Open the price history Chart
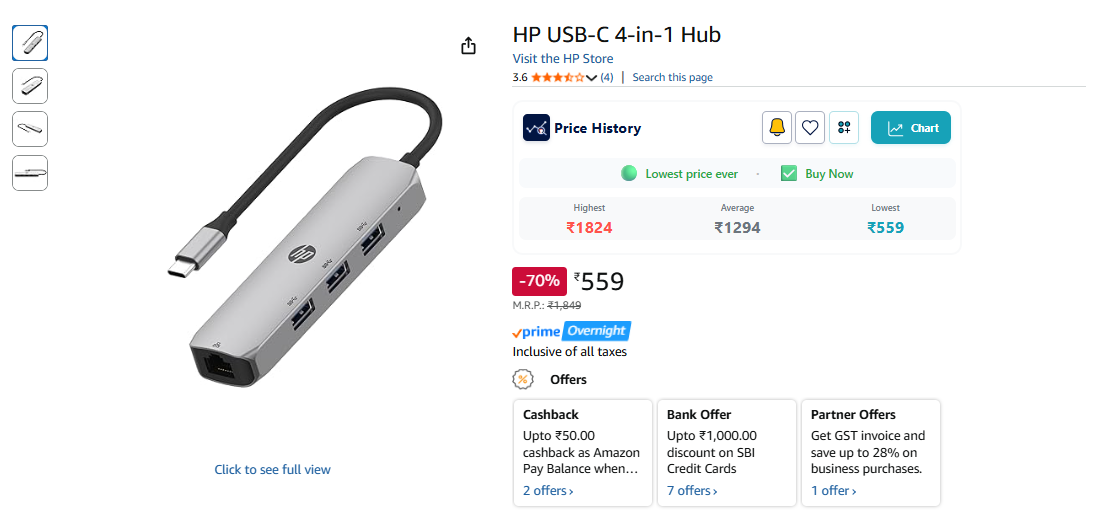 [910, 128]
